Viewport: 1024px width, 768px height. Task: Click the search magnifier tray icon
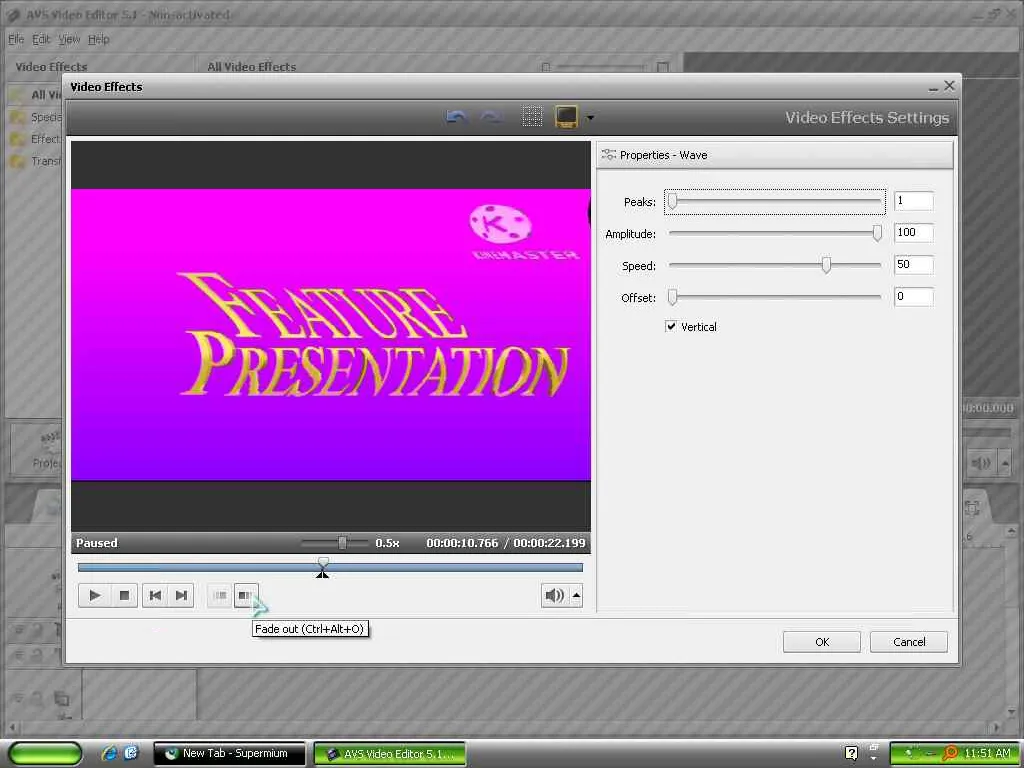[951, 754]
